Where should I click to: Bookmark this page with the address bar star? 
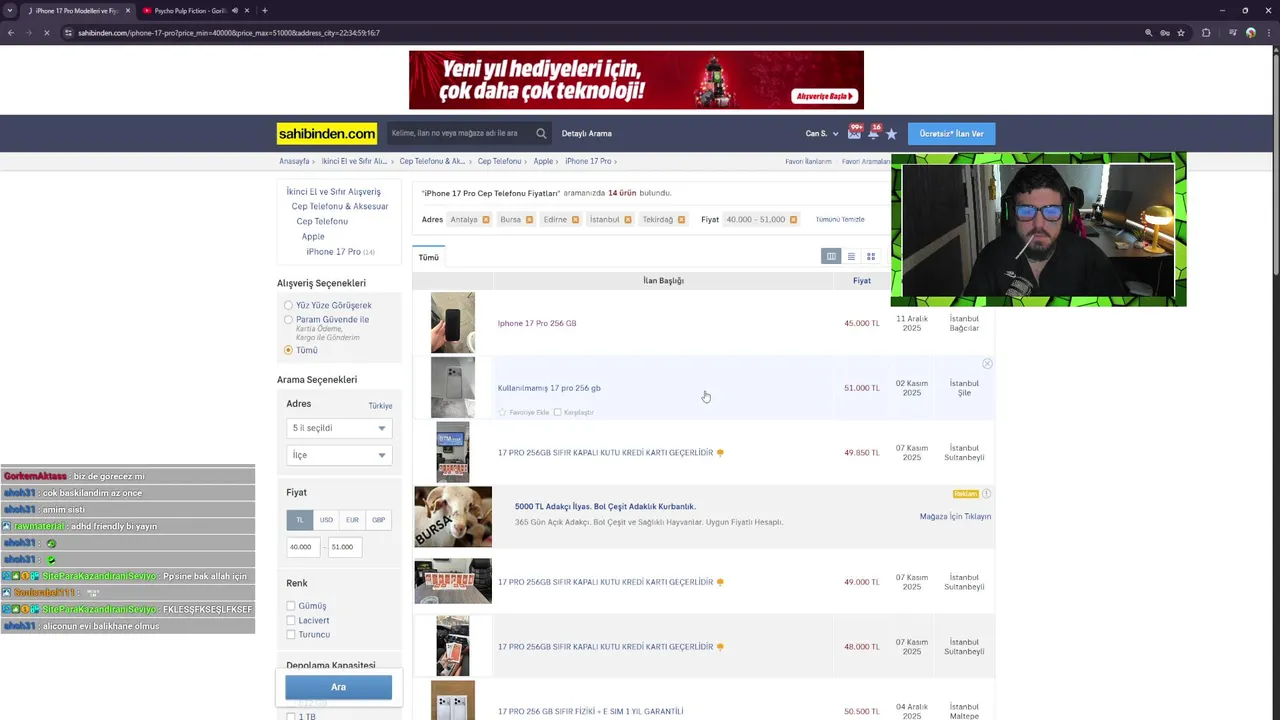click(x=1181, y=33)
